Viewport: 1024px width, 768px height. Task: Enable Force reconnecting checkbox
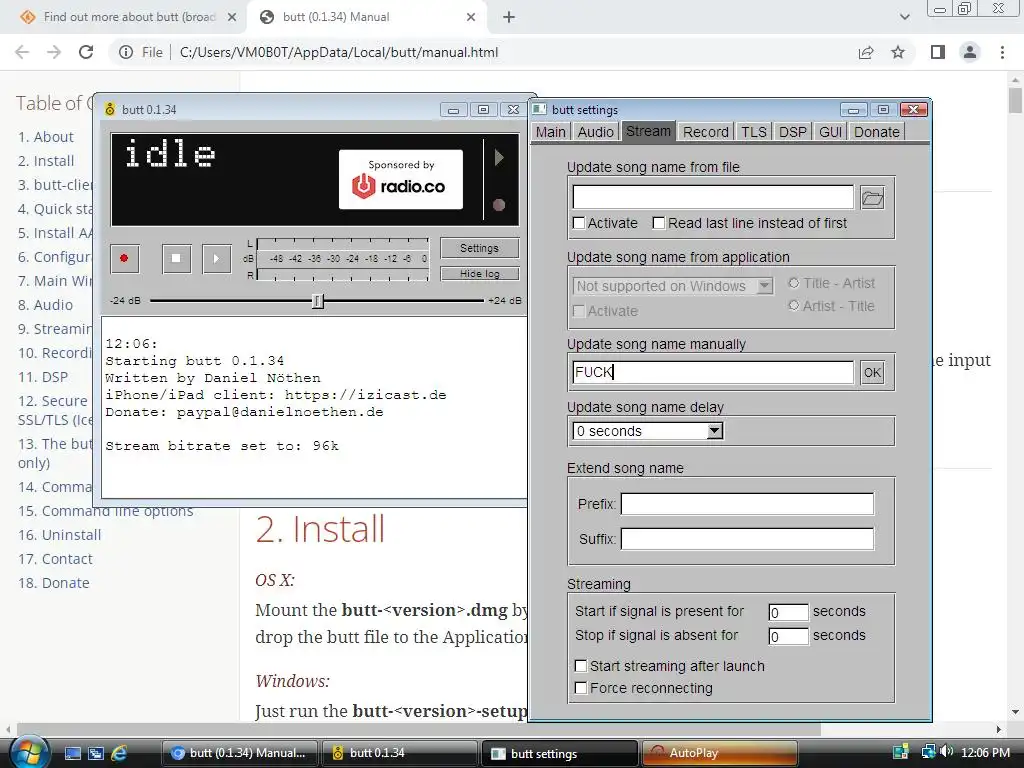pos(581,688)
